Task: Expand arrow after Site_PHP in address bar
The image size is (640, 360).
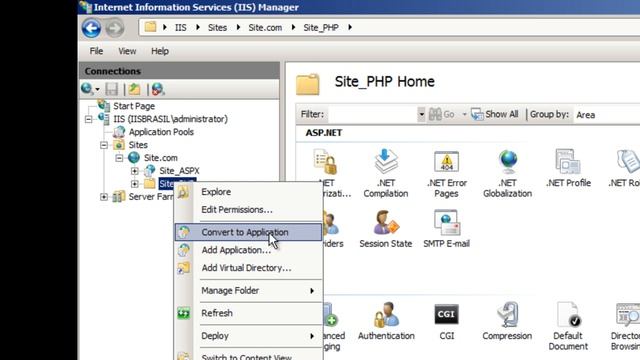Action: tap(350, 27)
